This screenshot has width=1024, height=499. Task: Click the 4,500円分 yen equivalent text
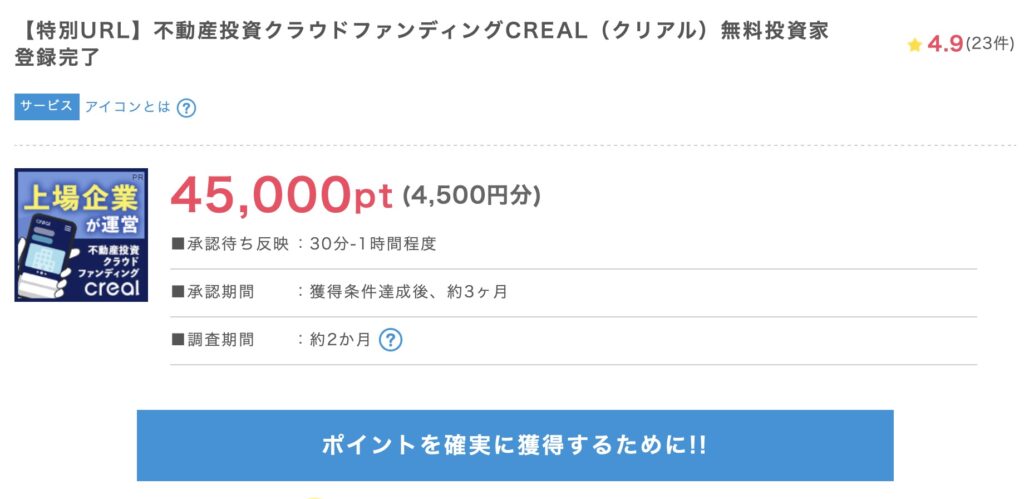(x=471, y=195)
